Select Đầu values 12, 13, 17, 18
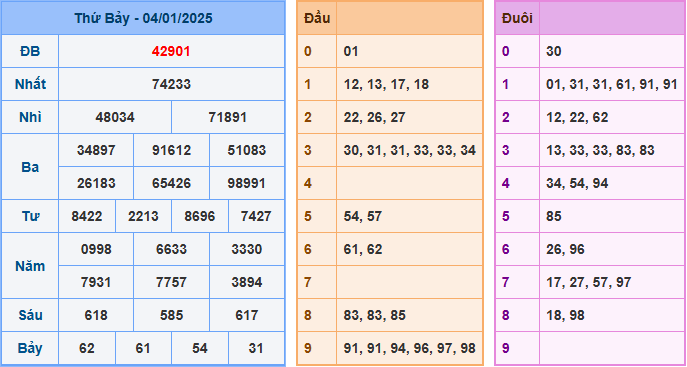The height and width of the screenshot is (367, 687). pyautogui.click(x=386, y=85)
